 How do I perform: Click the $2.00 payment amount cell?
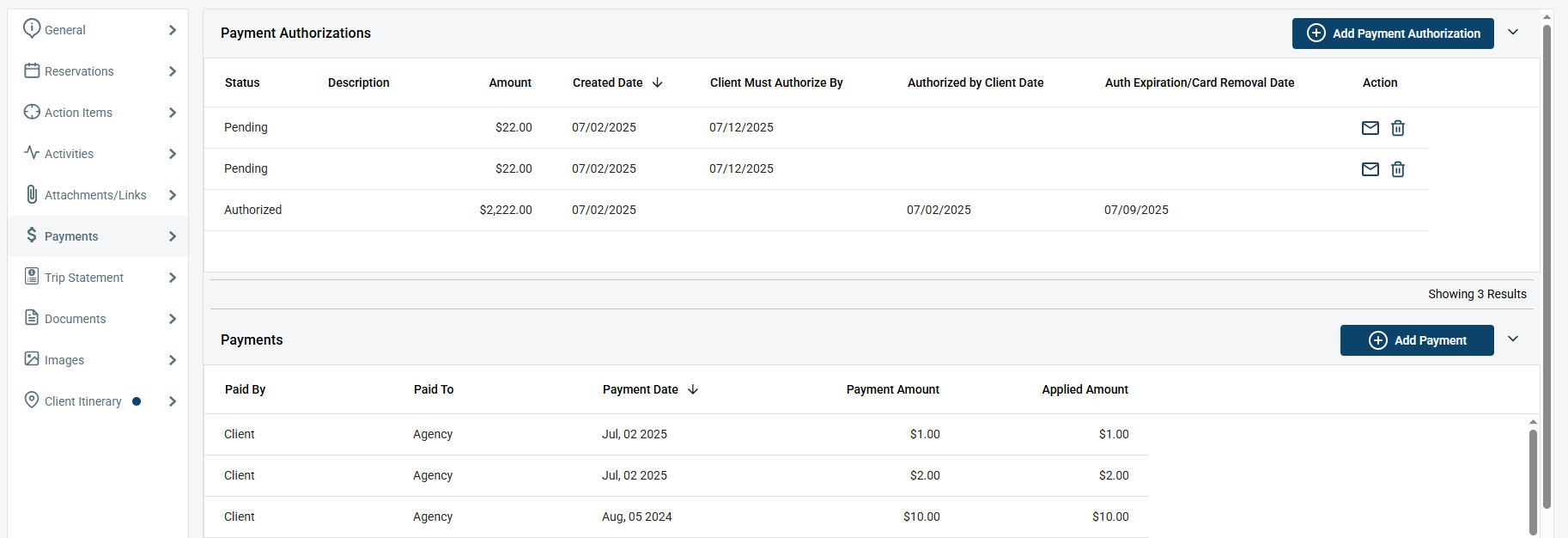coord(925,475)
